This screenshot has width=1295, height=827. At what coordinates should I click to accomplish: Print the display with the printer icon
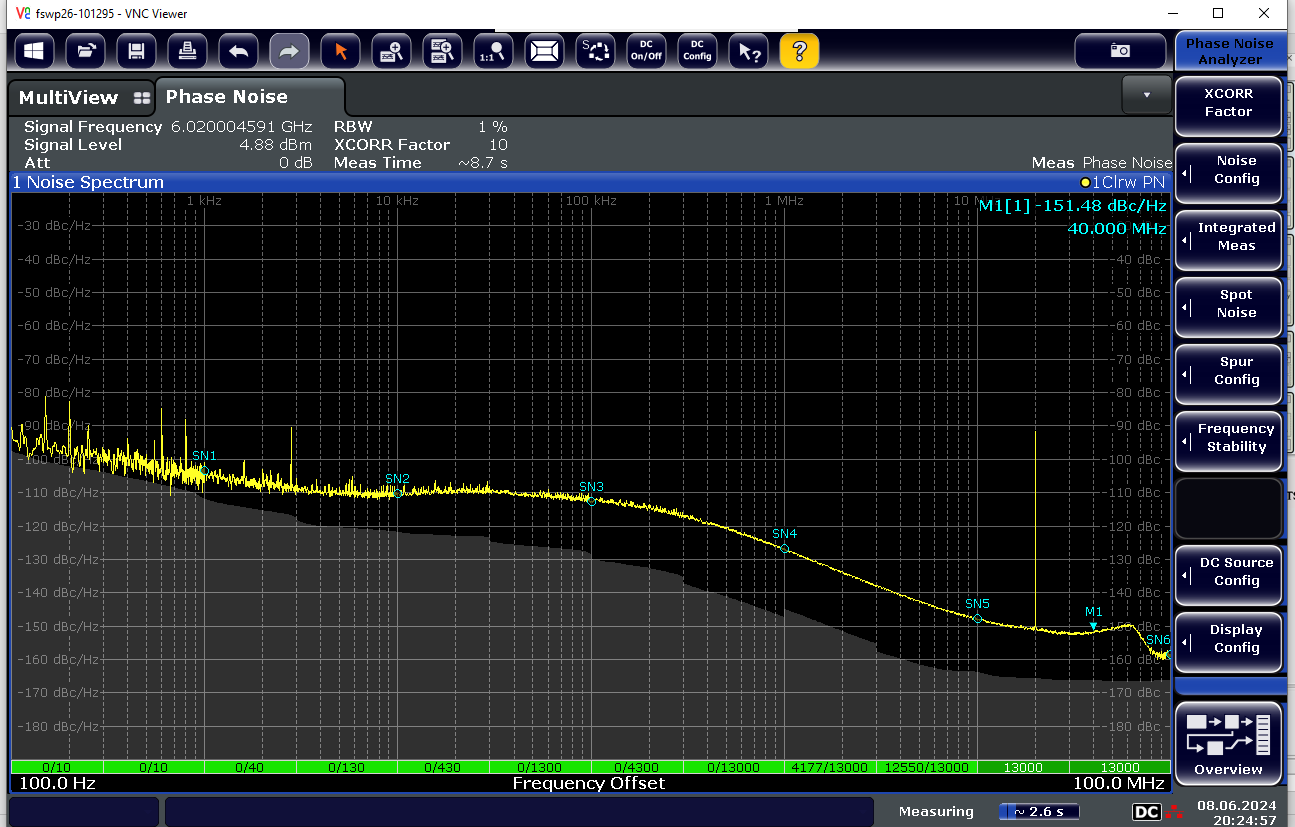[x=187, y=51]
